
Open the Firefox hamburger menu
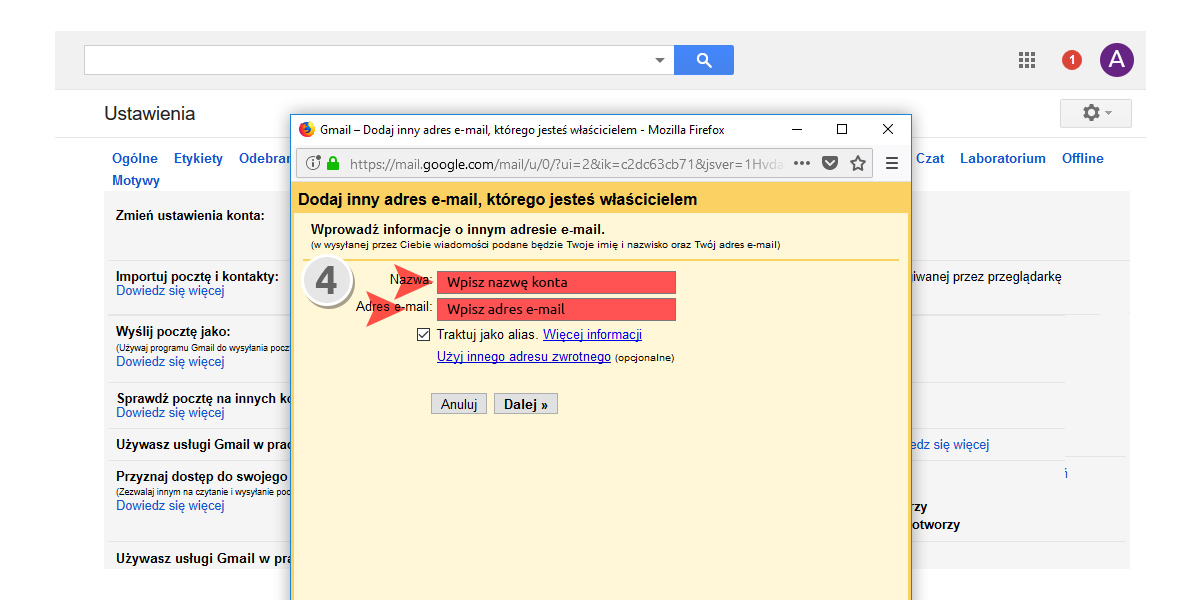[892, 163]
